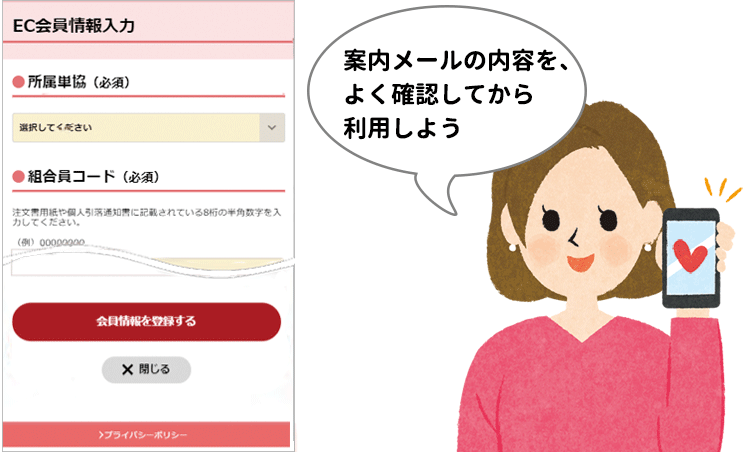Click the arrow before プライバシーポリシー

click(x=101, y=435)
